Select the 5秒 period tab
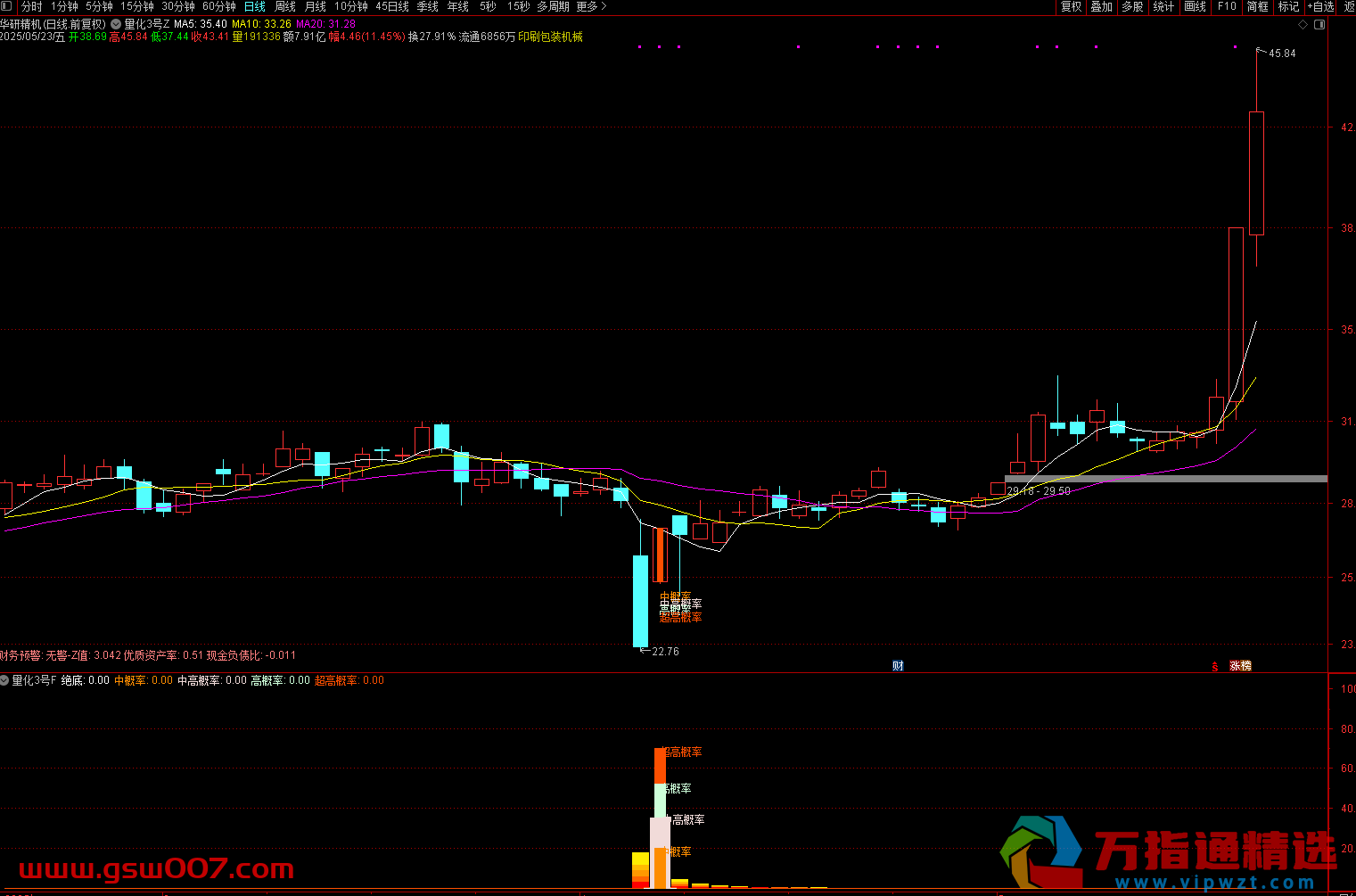1356x896 pixels. coord(488,6)
